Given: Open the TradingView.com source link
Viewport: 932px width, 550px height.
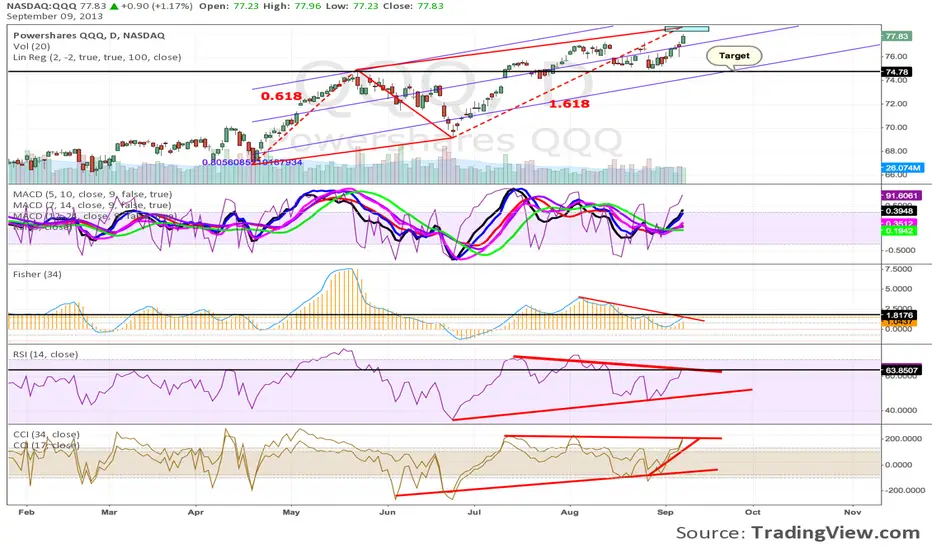Looking at the screenshot, I should [835, 532].
